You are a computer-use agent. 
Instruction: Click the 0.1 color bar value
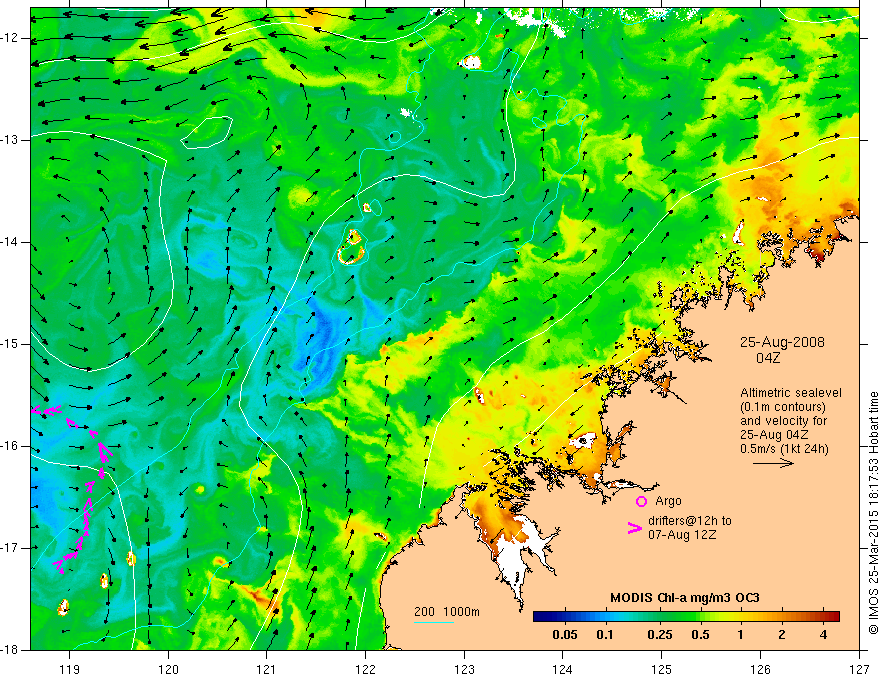click(x=604, y=635)
